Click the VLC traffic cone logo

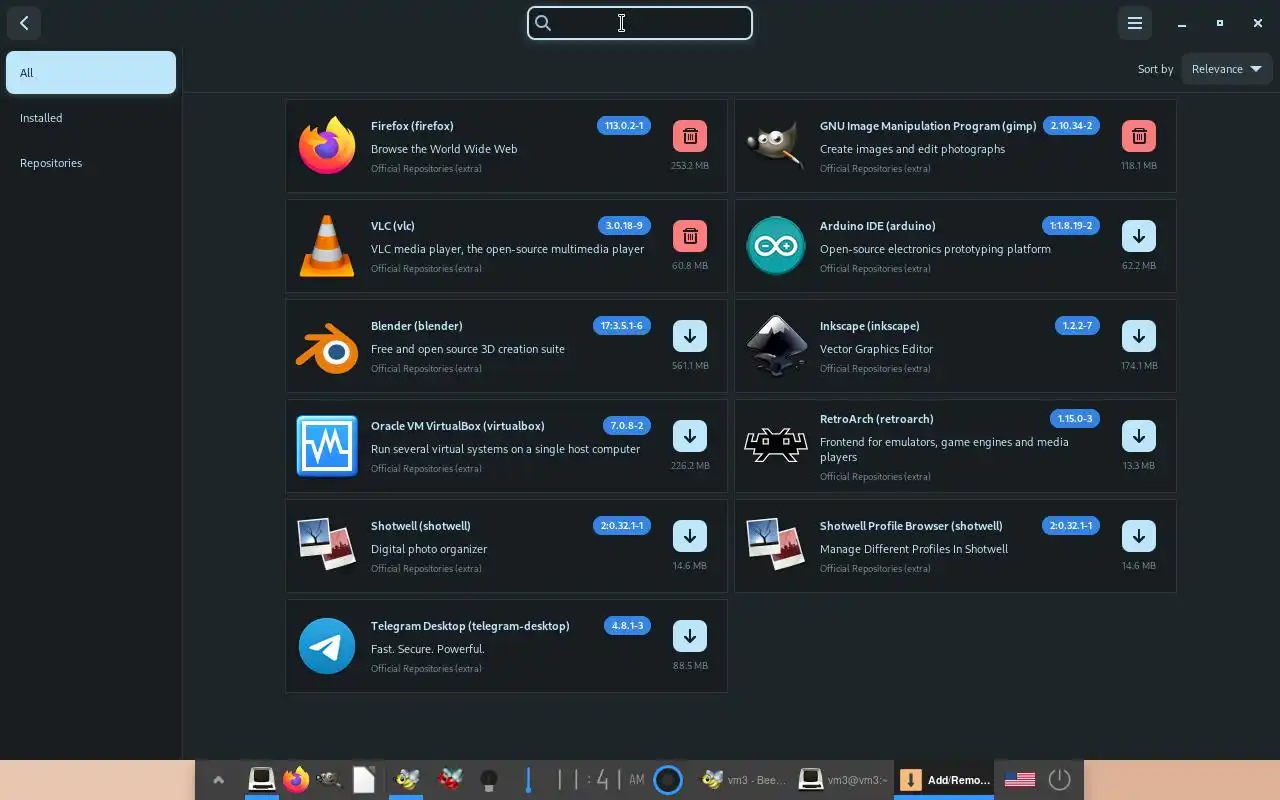[327, 246]
